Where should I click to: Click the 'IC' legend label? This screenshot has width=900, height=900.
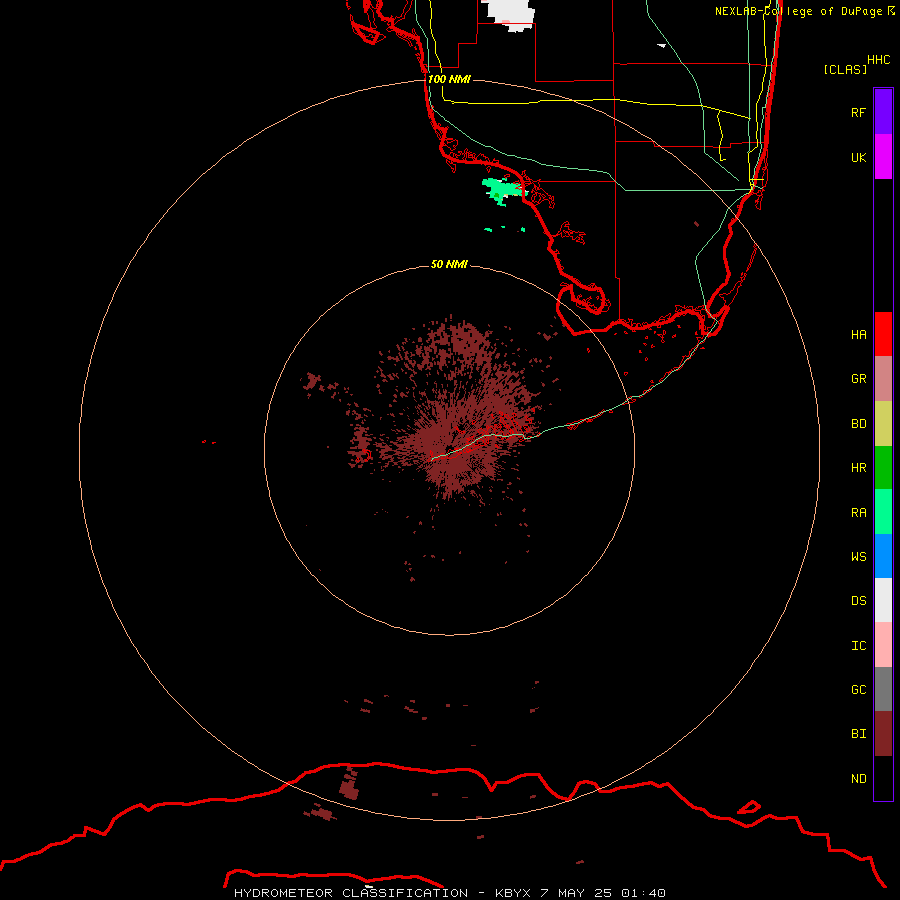(x=858, y=646)
